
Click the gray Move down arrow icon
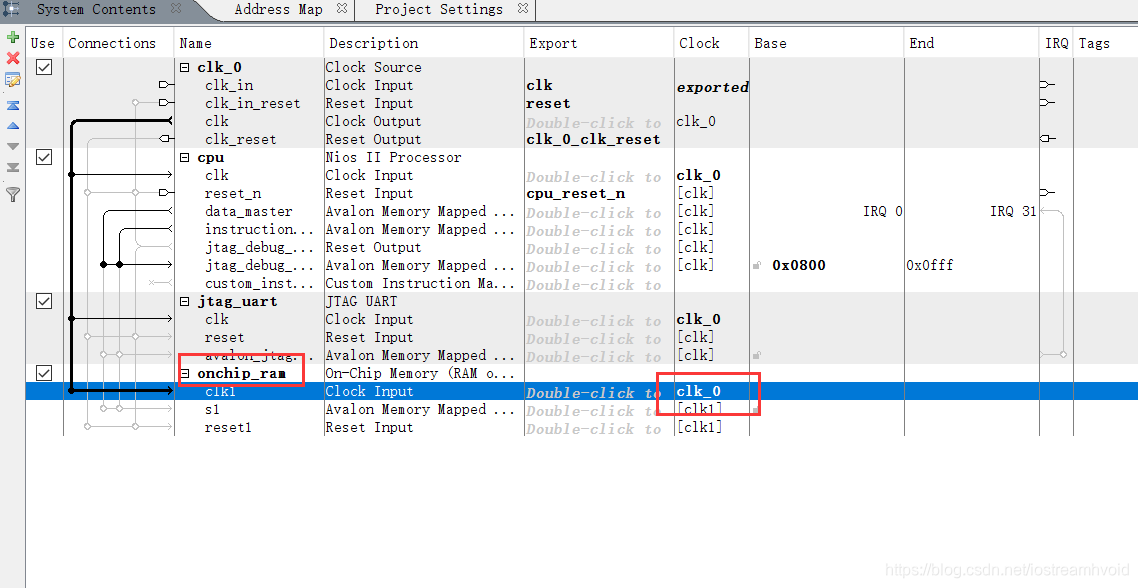point(12,146)
